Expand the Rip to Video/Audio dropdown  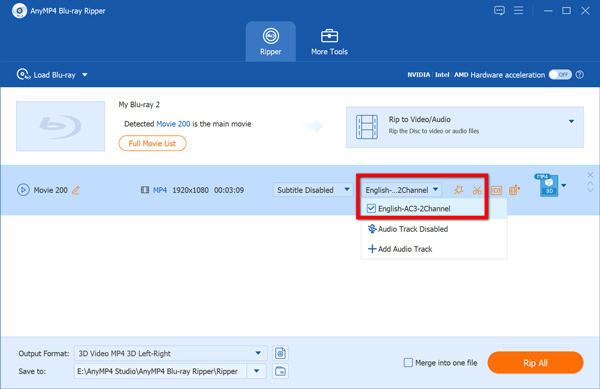(571, 121)
